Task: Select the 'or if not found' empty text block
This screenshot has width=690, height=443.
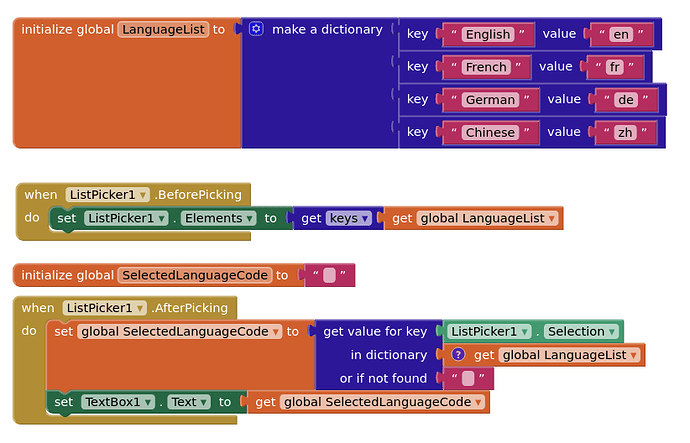Action: pos(468,379)
